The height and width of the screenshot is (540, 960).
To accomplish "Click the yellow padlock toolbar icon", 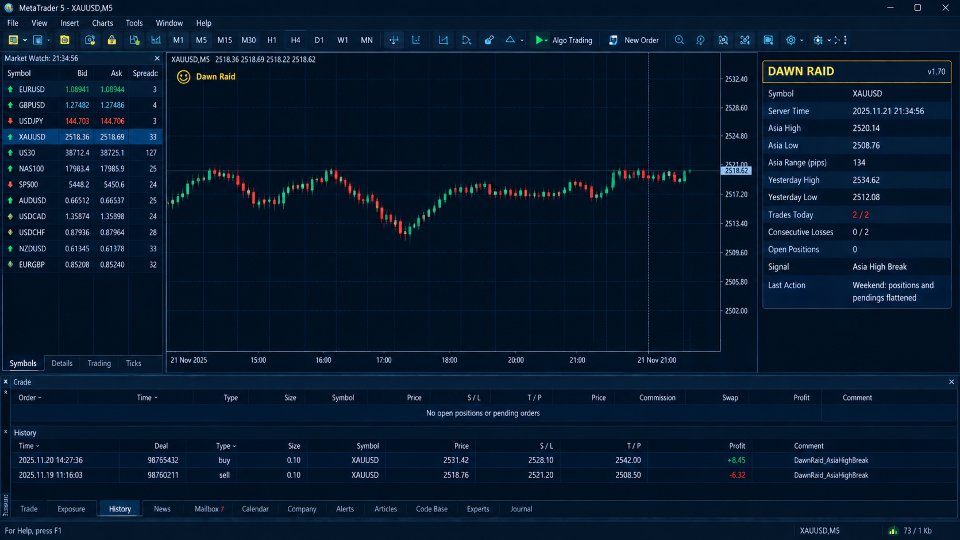I will click(x=111, y=40).
